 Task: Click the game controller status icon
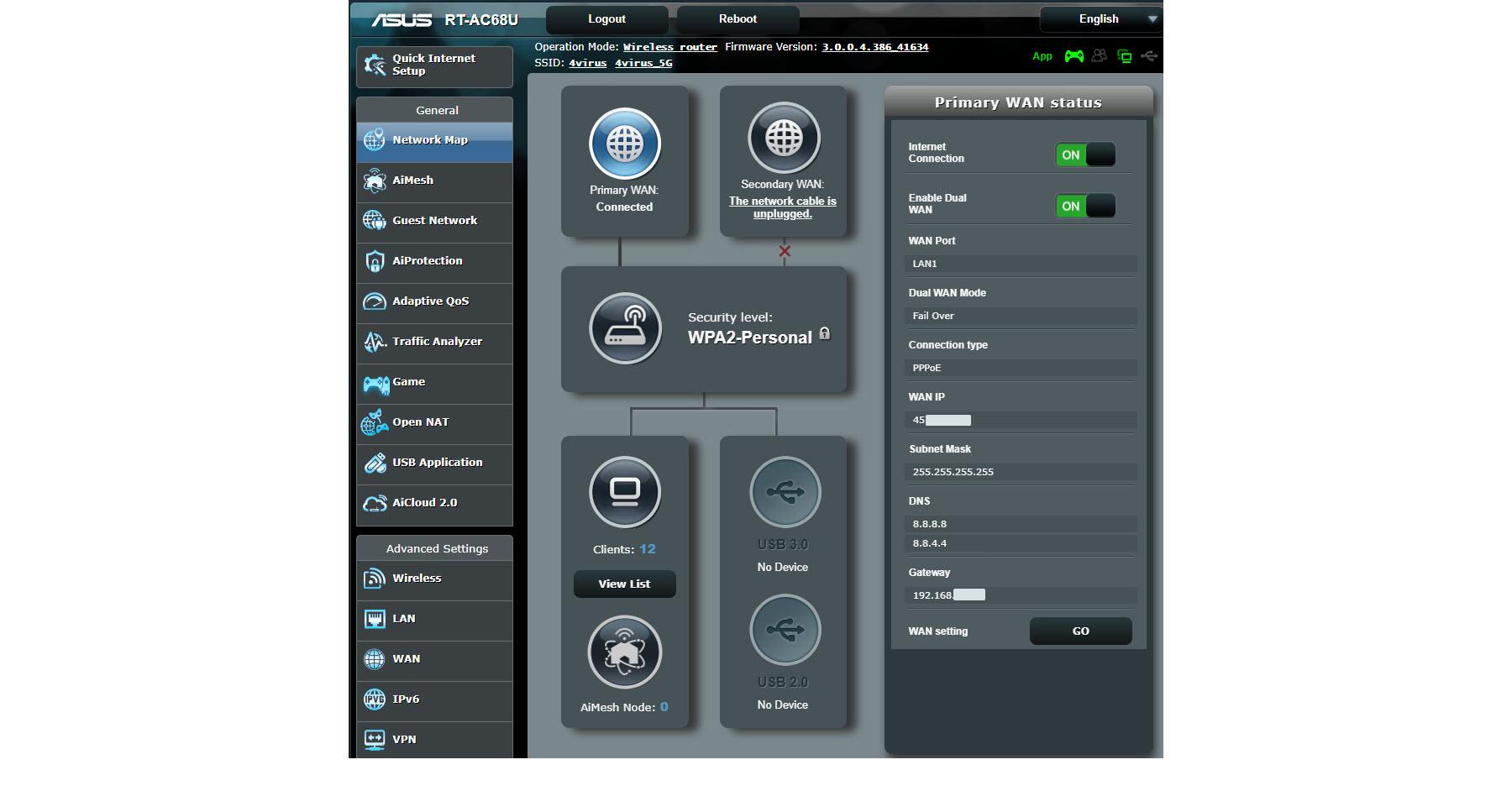pos(1073,55)
